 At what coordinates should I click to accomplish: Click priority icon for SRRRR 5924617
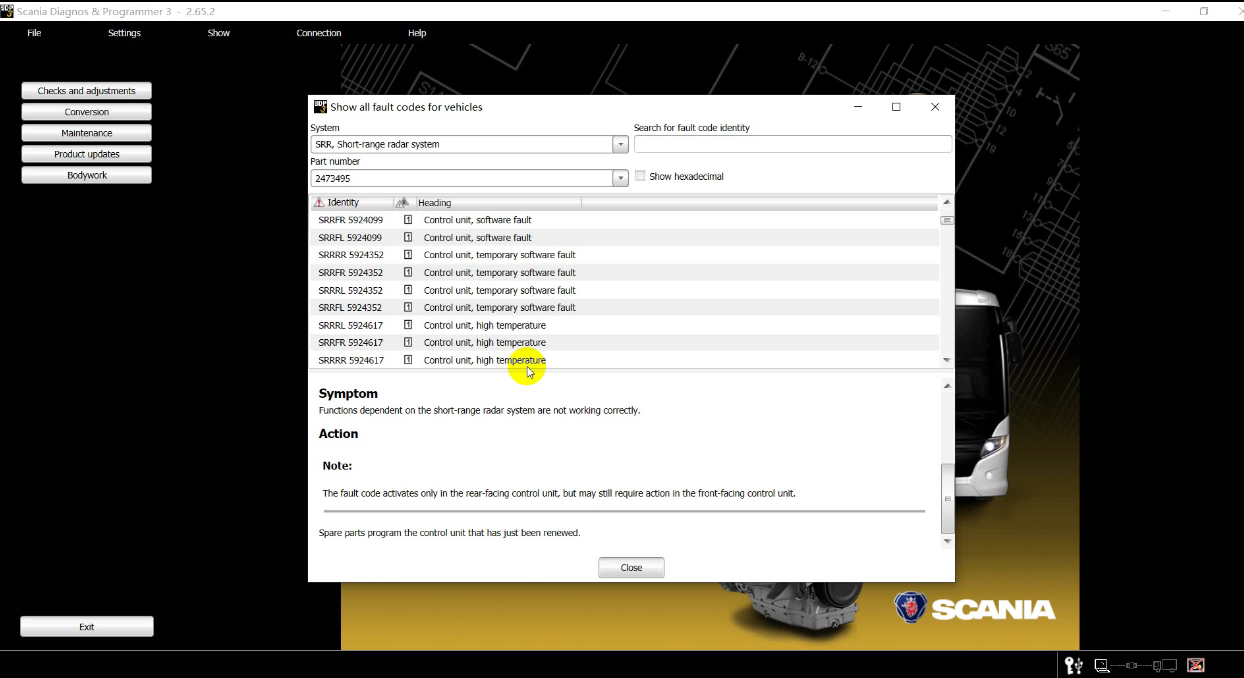(x=408, y=360)
